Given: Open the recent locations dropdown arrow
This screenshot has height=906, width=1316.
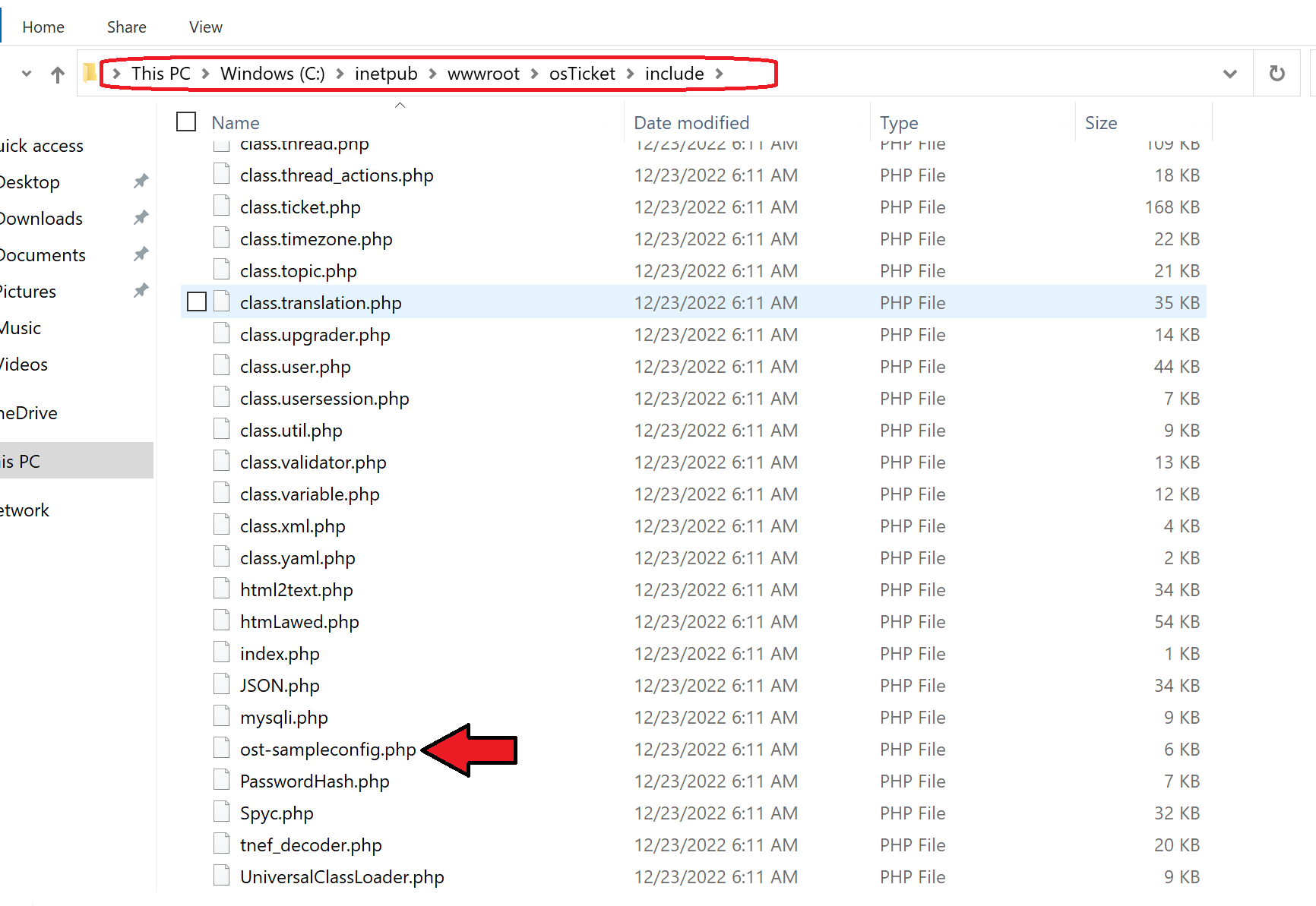Looking at the screenshot, I should (x=27, y=74).
